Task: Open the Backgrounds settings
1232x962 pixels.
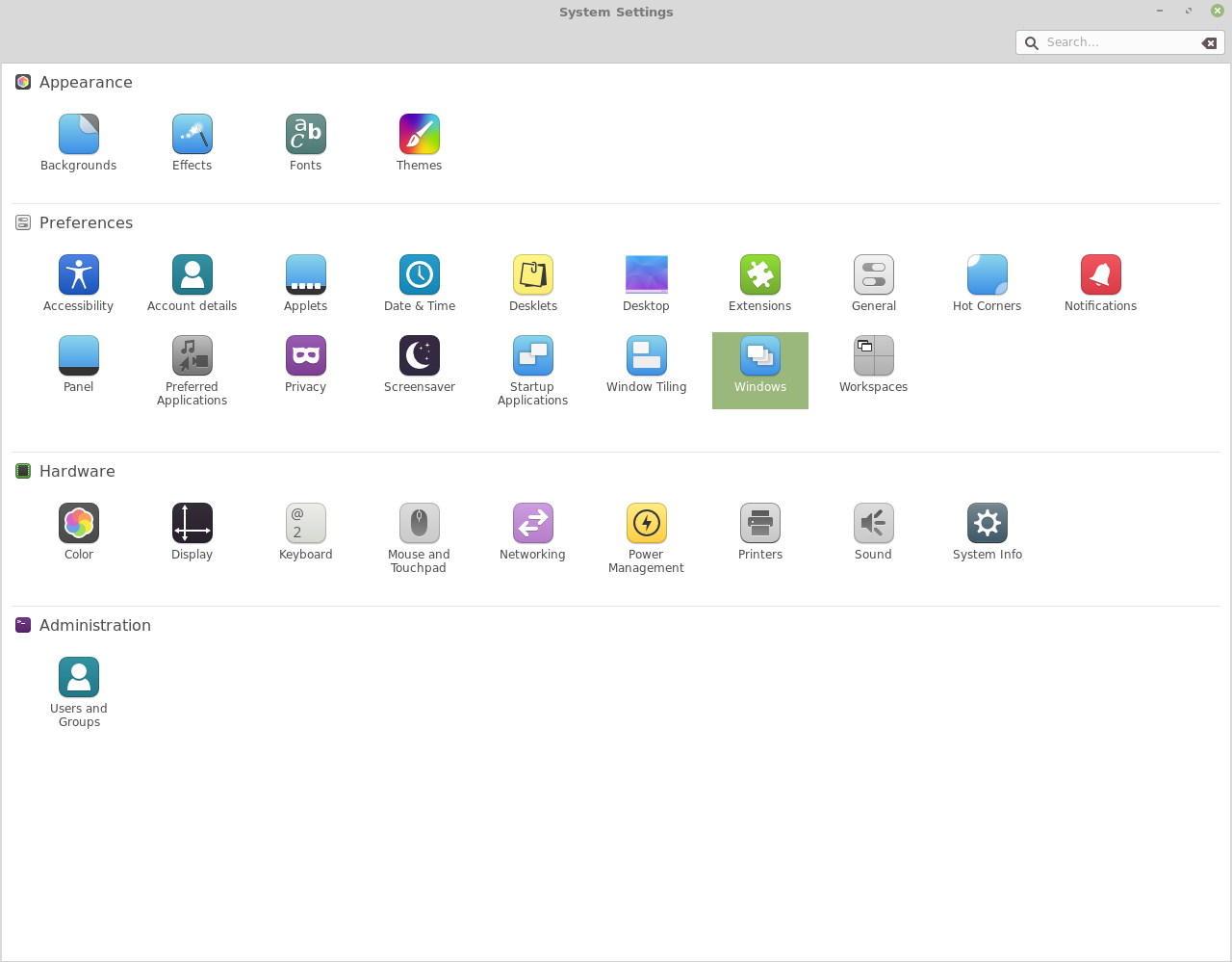Action: (78, 140)
